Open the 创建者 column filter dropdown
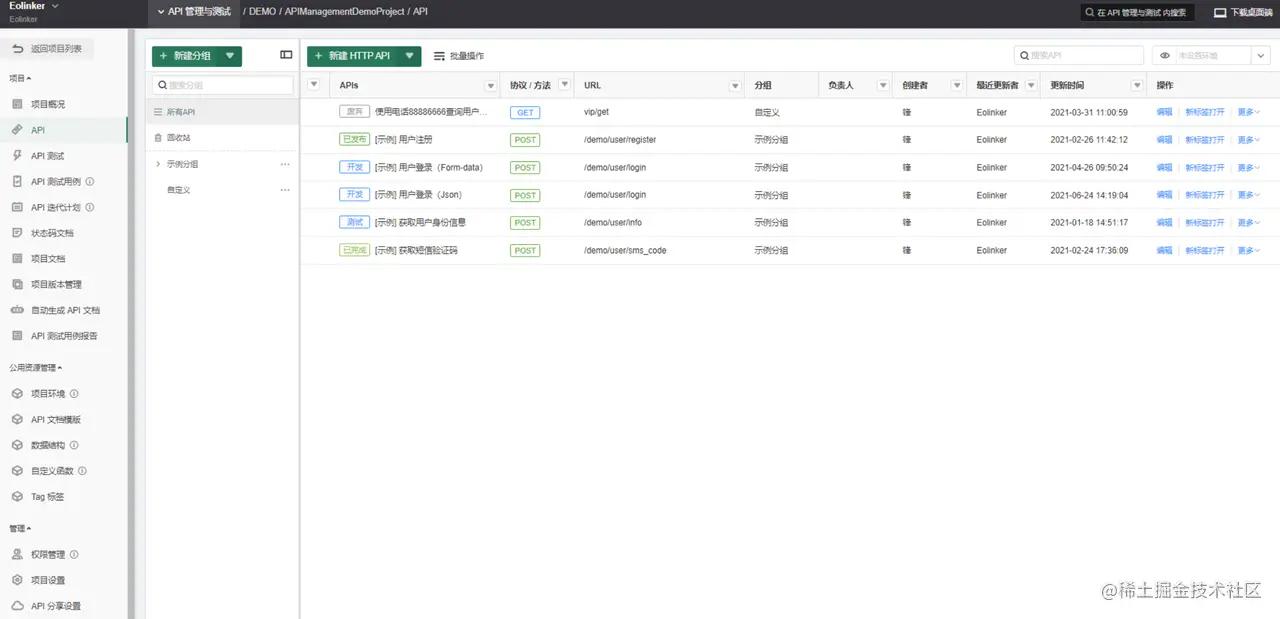The image size is (1280, 619). click(x=958, y=86)
